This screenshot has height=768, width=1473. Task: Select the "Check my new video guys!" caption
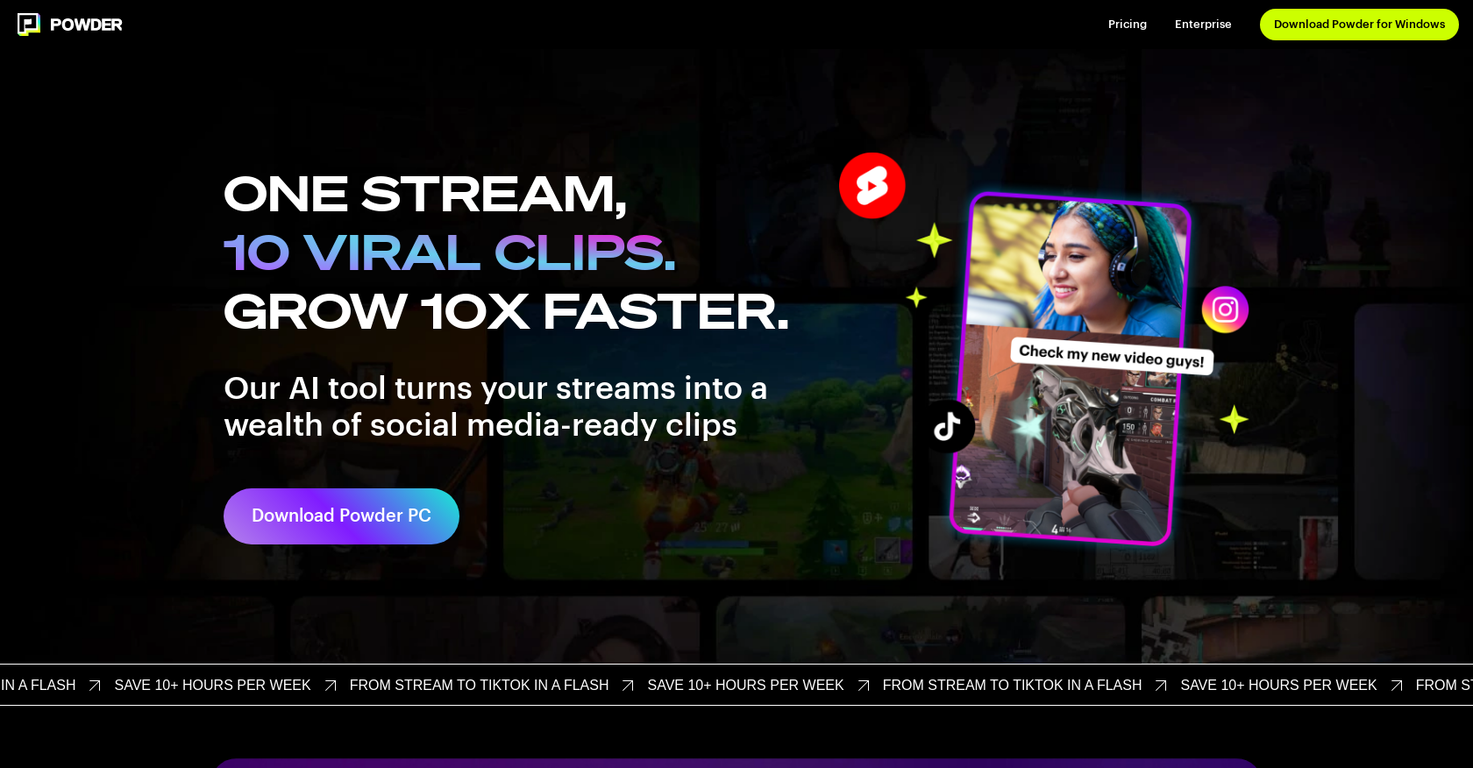pos(1111,356)
